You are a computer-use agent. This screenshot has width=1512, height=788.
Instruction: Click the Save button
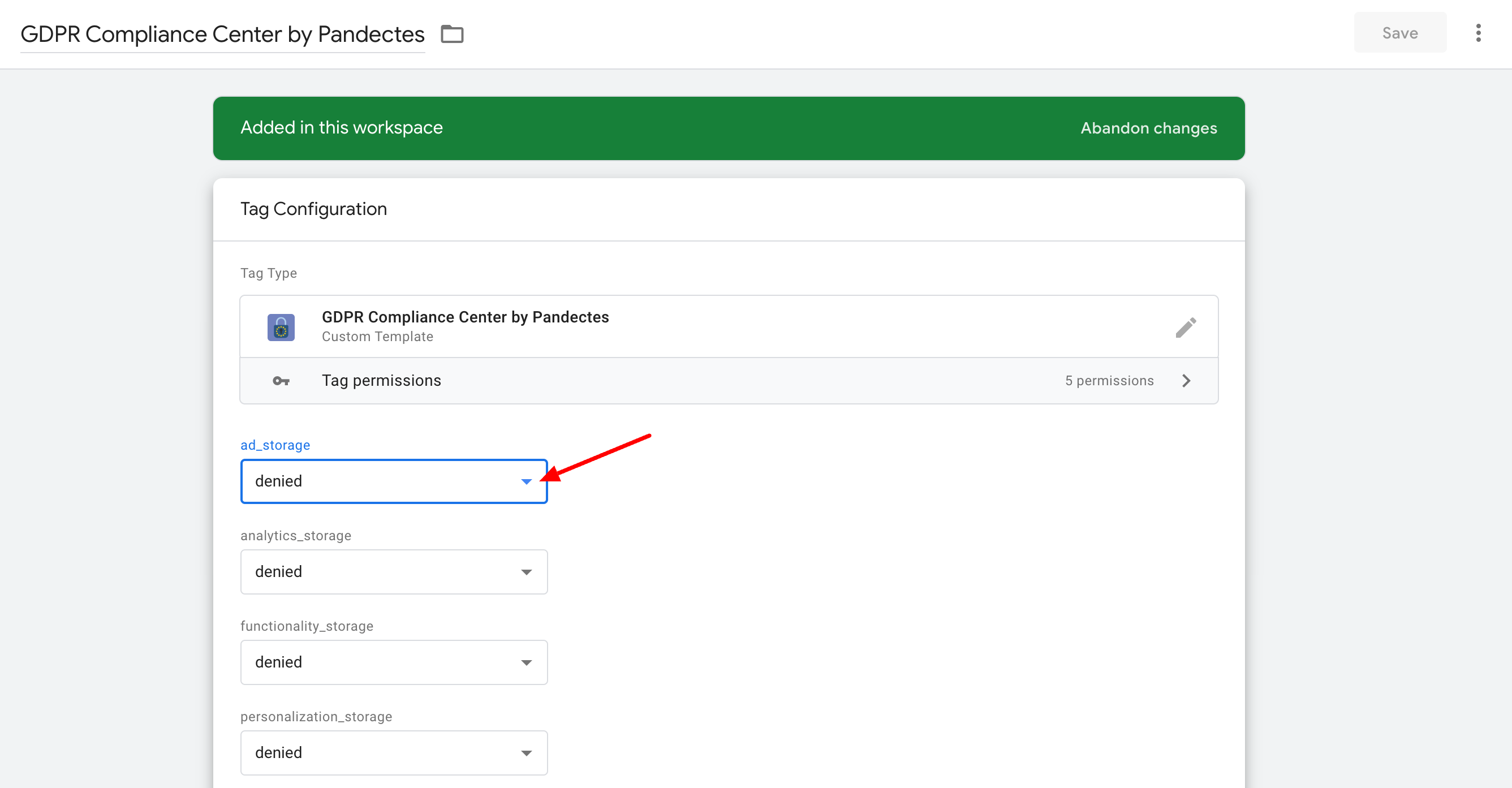click(1400, 33)
